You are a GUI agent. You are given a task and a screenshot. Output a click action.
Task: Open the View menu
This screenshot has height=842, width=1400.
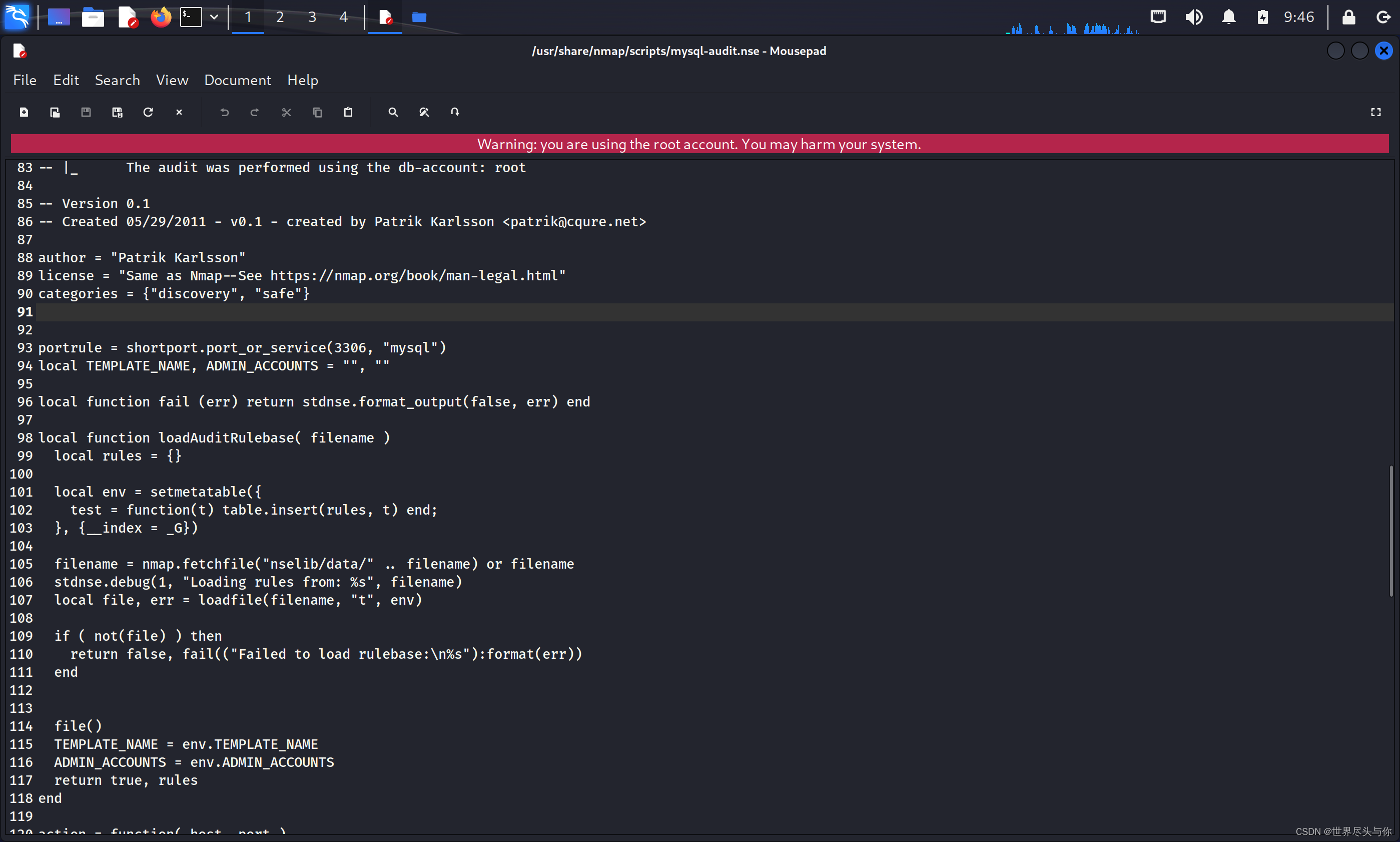172,80
